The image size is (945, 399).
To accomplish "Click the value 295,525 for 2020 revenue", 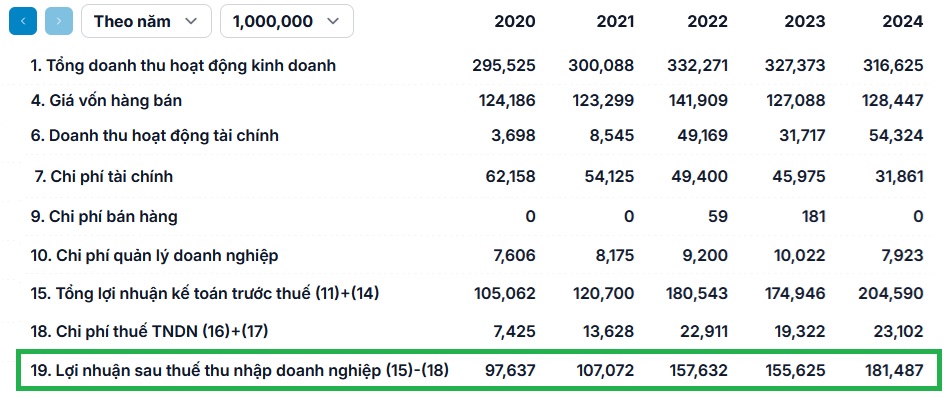I will tap(504, 65).
